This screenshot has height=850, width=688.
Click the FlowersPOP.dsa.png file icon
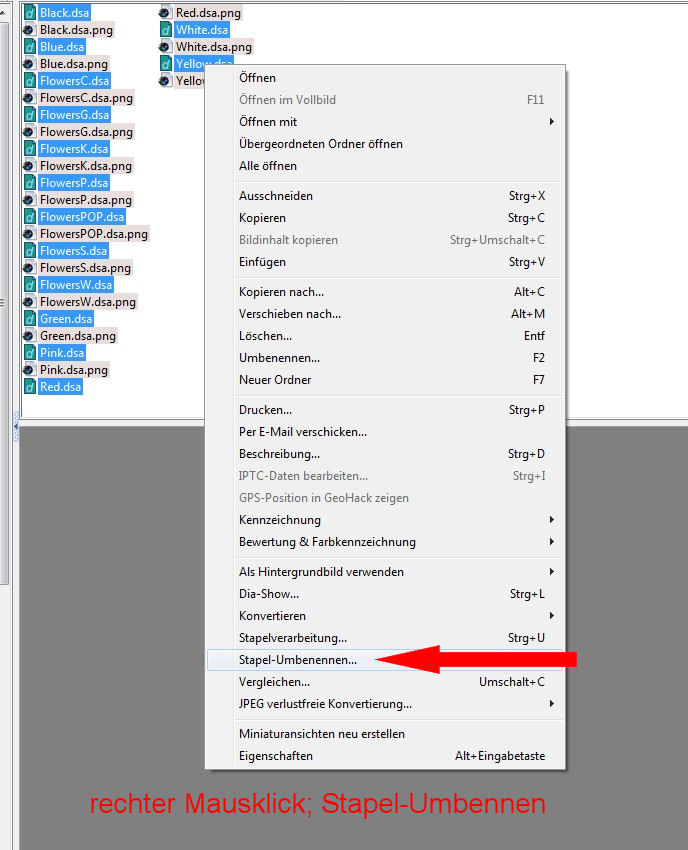(29, 234)
